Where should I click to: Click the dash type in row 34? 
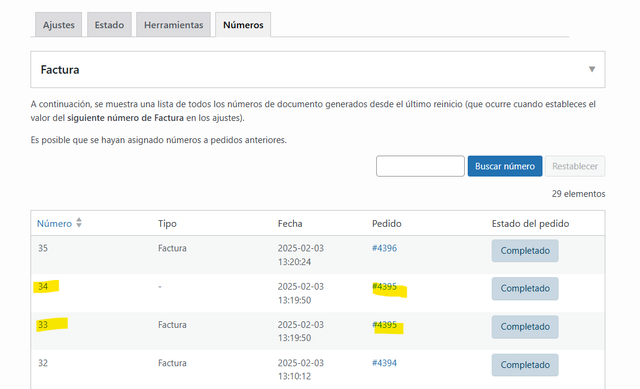click(x=160, y=287)
